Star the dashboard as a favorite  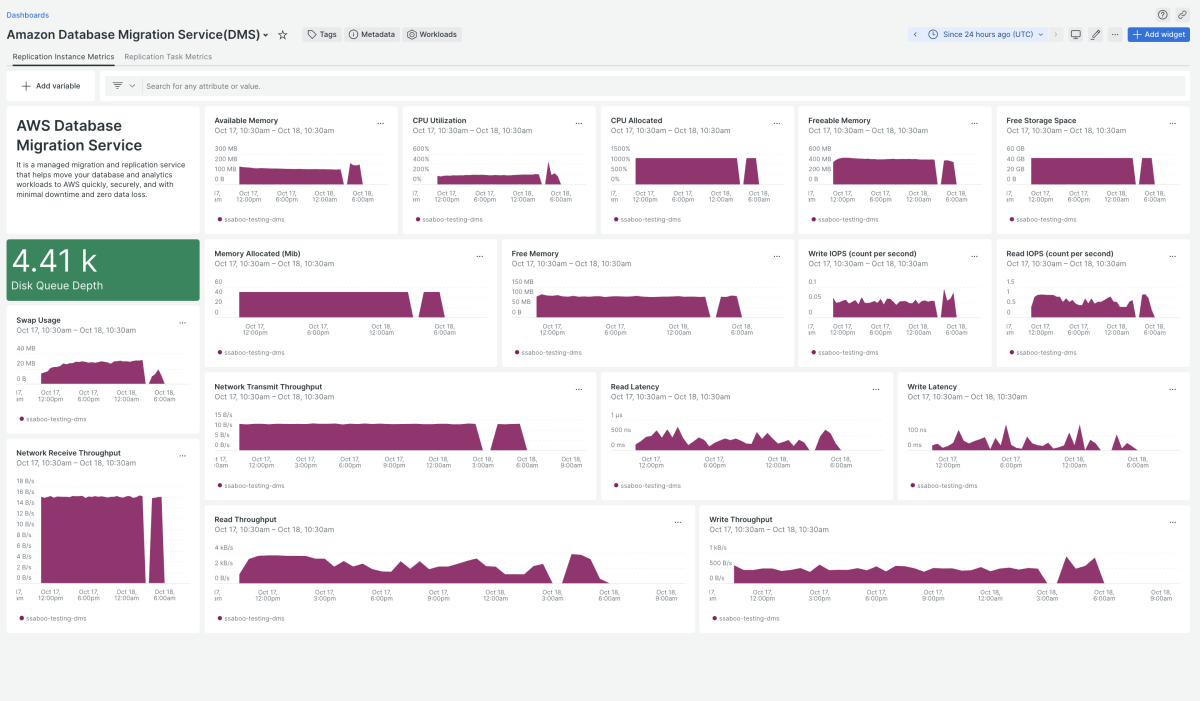(x=283, y=35)
